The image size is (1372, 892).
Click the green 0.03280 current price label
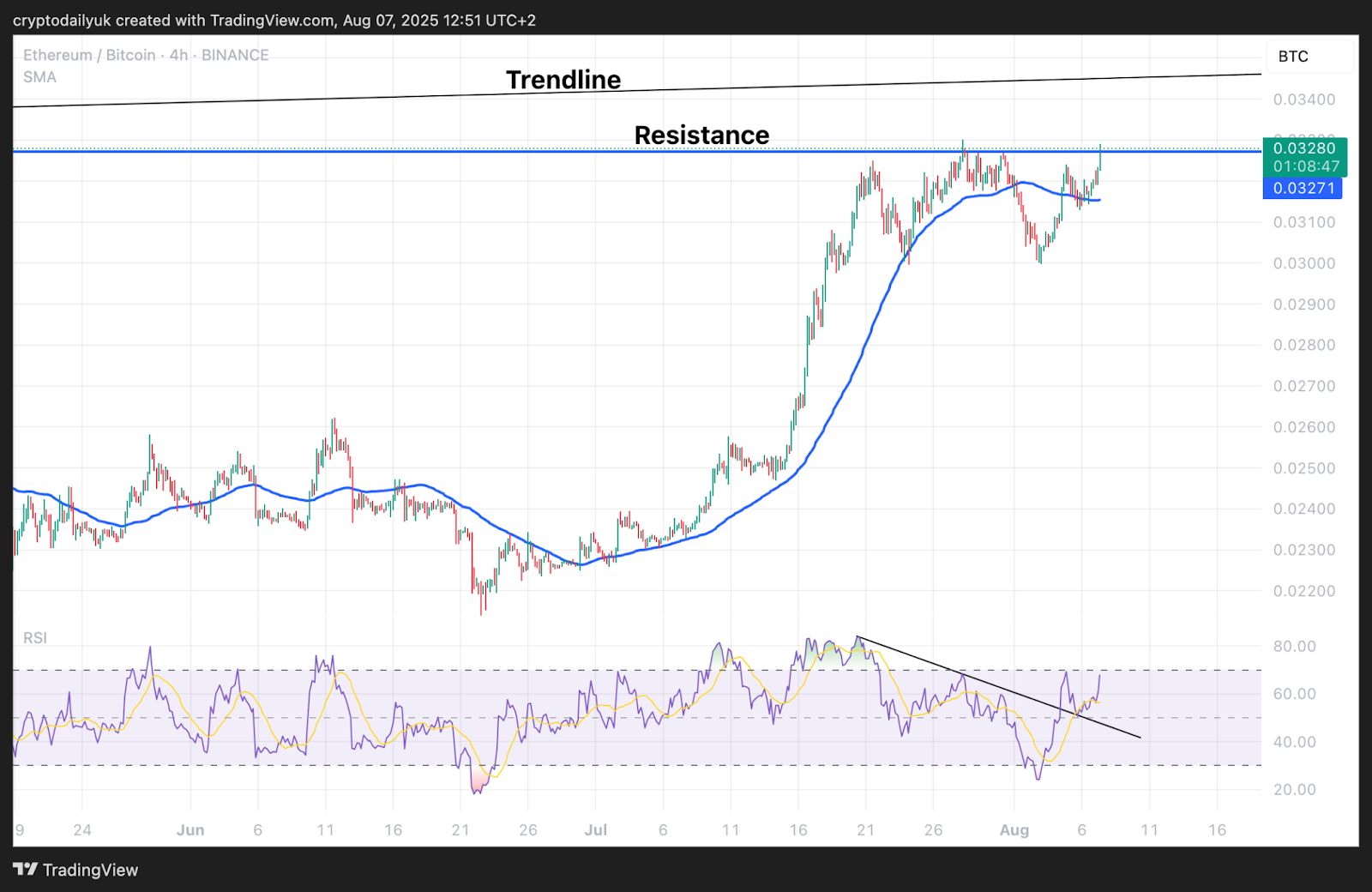tap(1303, 148)
